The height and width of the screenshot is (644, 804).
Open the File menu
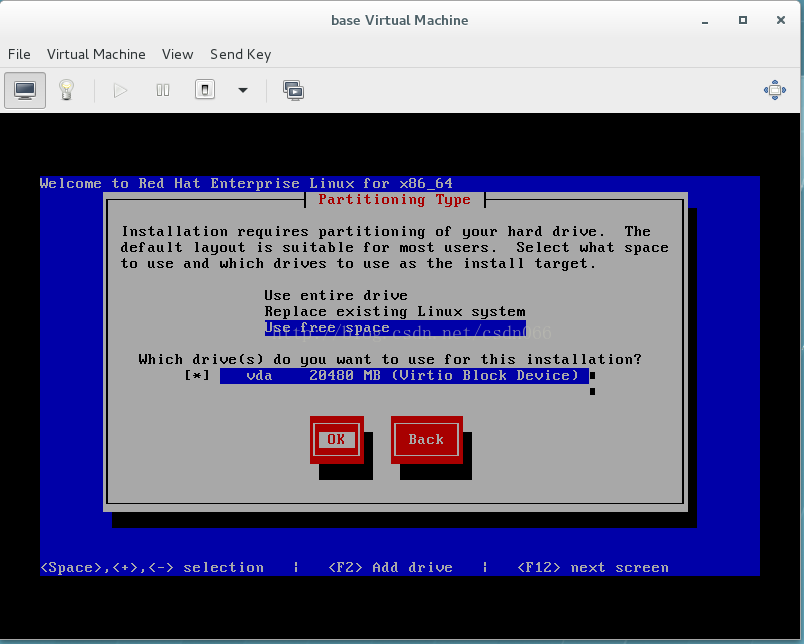click(19, 54)
